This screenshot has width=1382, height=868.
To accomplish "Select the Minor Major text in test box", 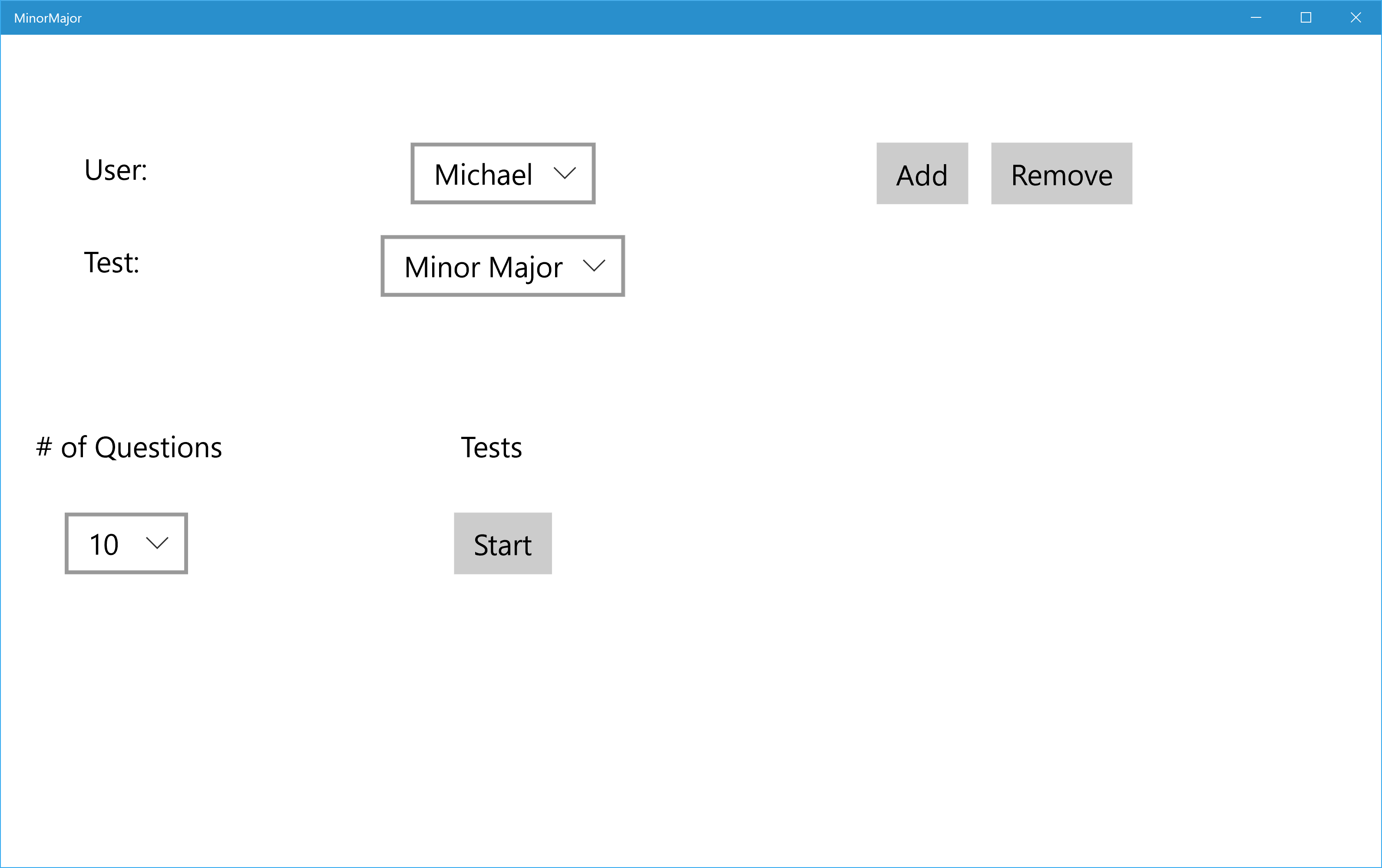I will tap(483, 267).
